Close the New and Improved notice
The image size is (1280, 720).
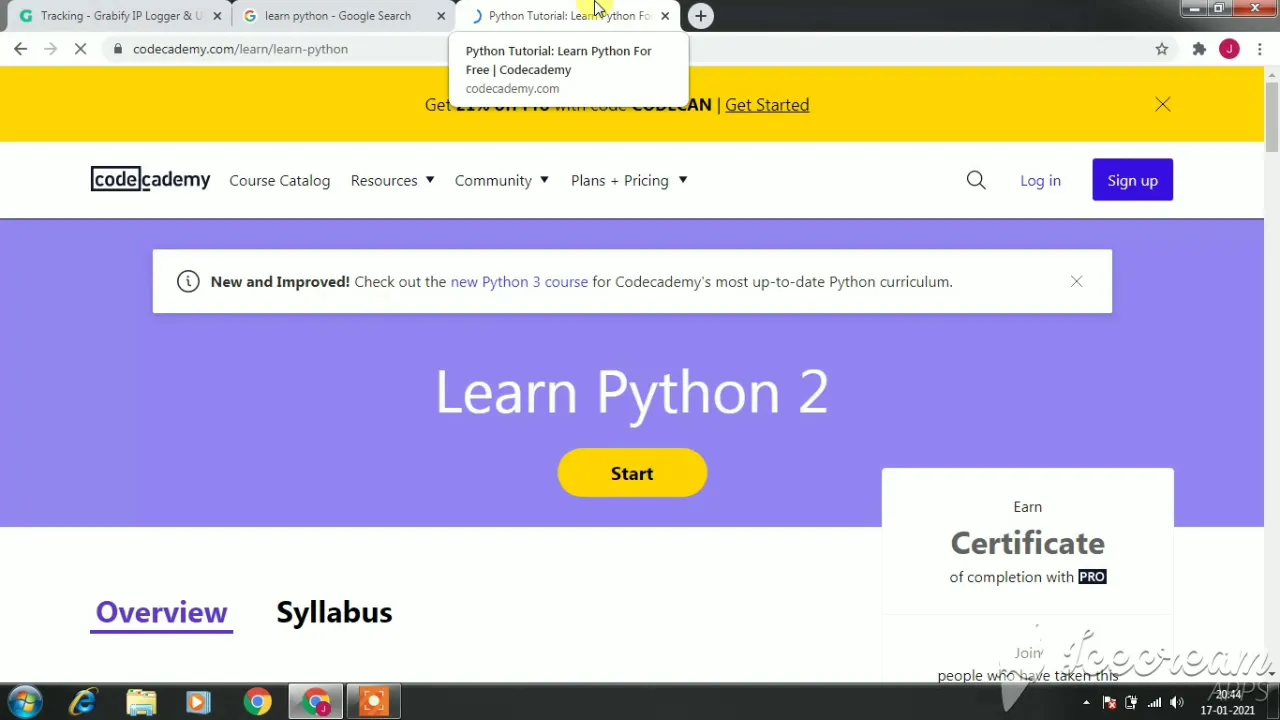coord(1076,282)
